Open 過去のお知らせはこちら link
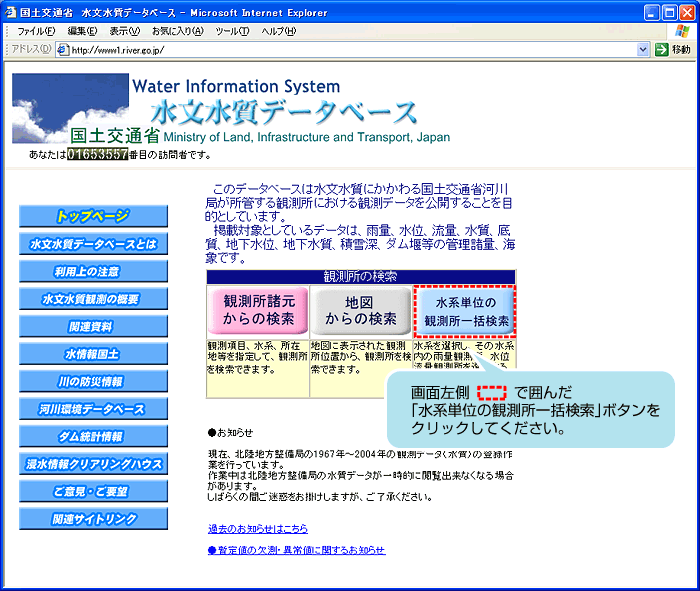The height and width of the screenshot is (591, 700). (x=257, y=528)
